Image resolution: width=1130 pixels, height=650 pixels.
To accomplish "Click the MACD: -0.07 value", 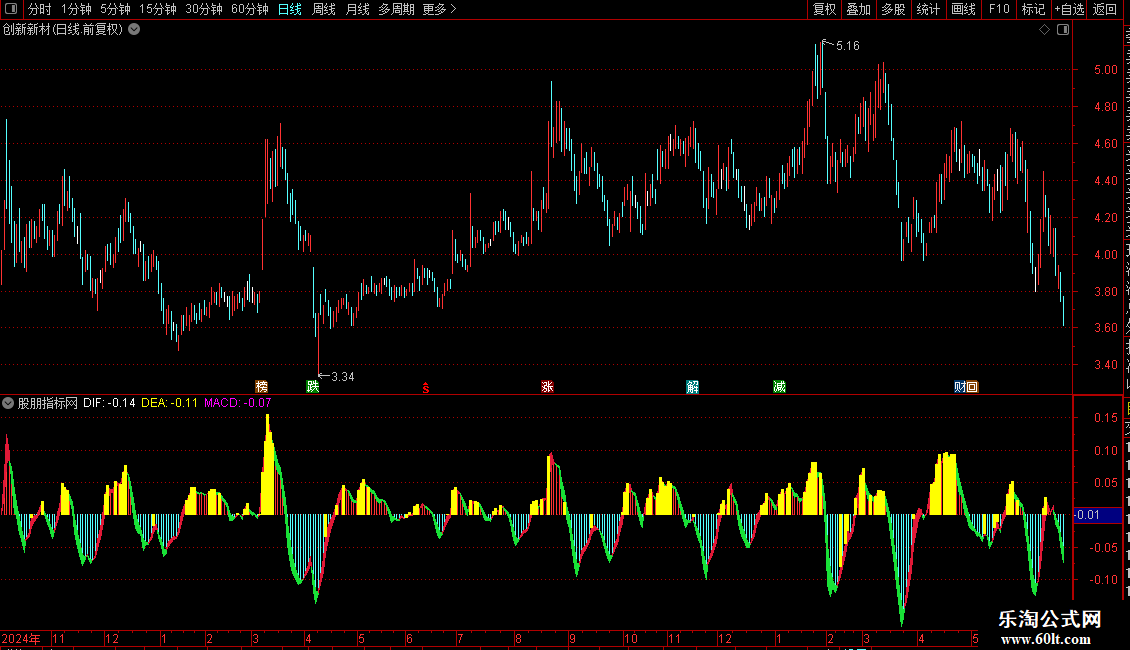I will click(x=238, y=403).
